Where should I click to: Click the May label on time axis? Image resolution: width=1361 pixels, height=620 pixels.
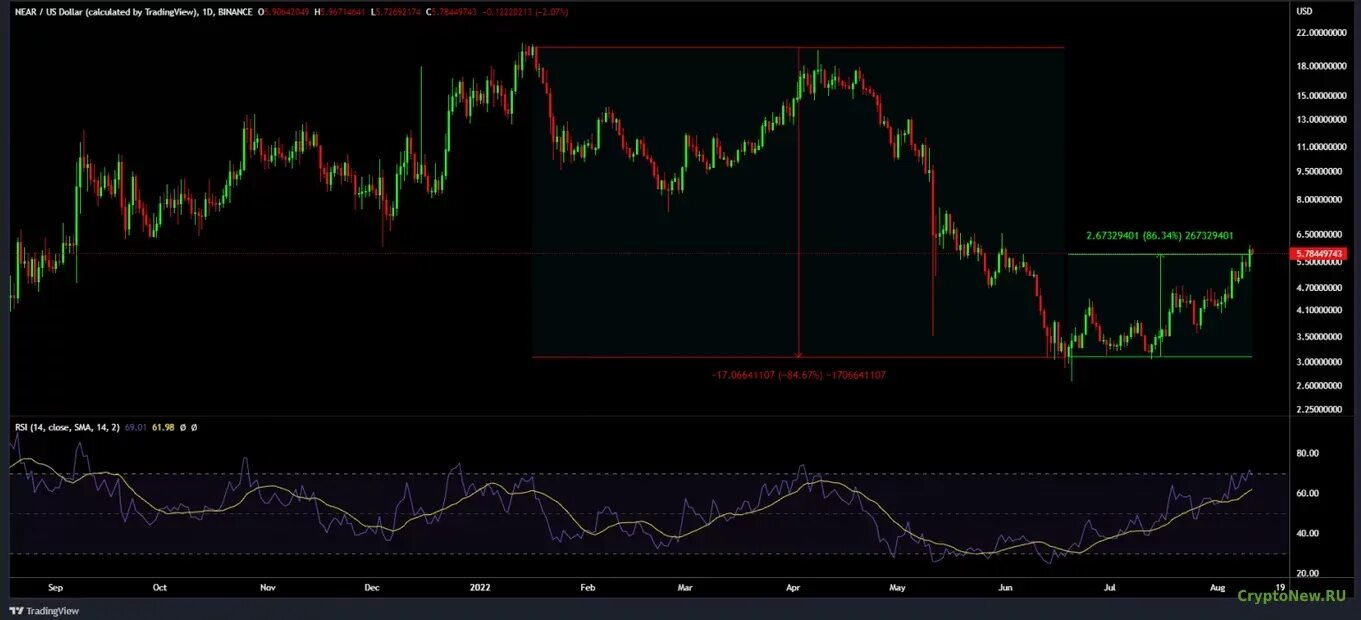897,589
